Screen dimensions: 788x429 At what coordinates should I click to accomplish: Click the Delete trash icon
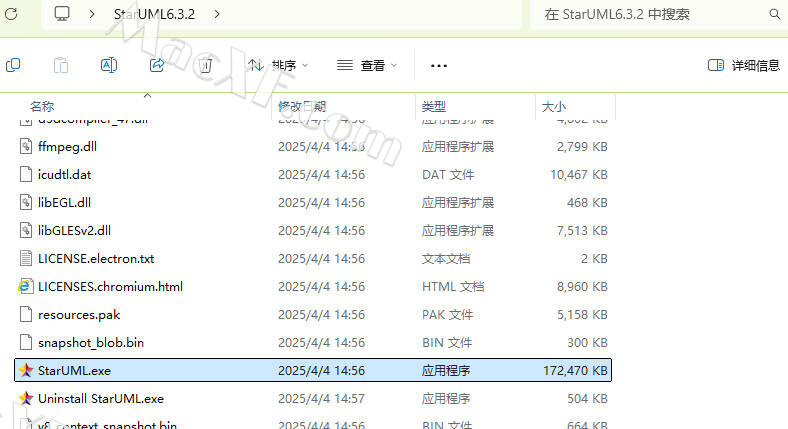(205, 65)
